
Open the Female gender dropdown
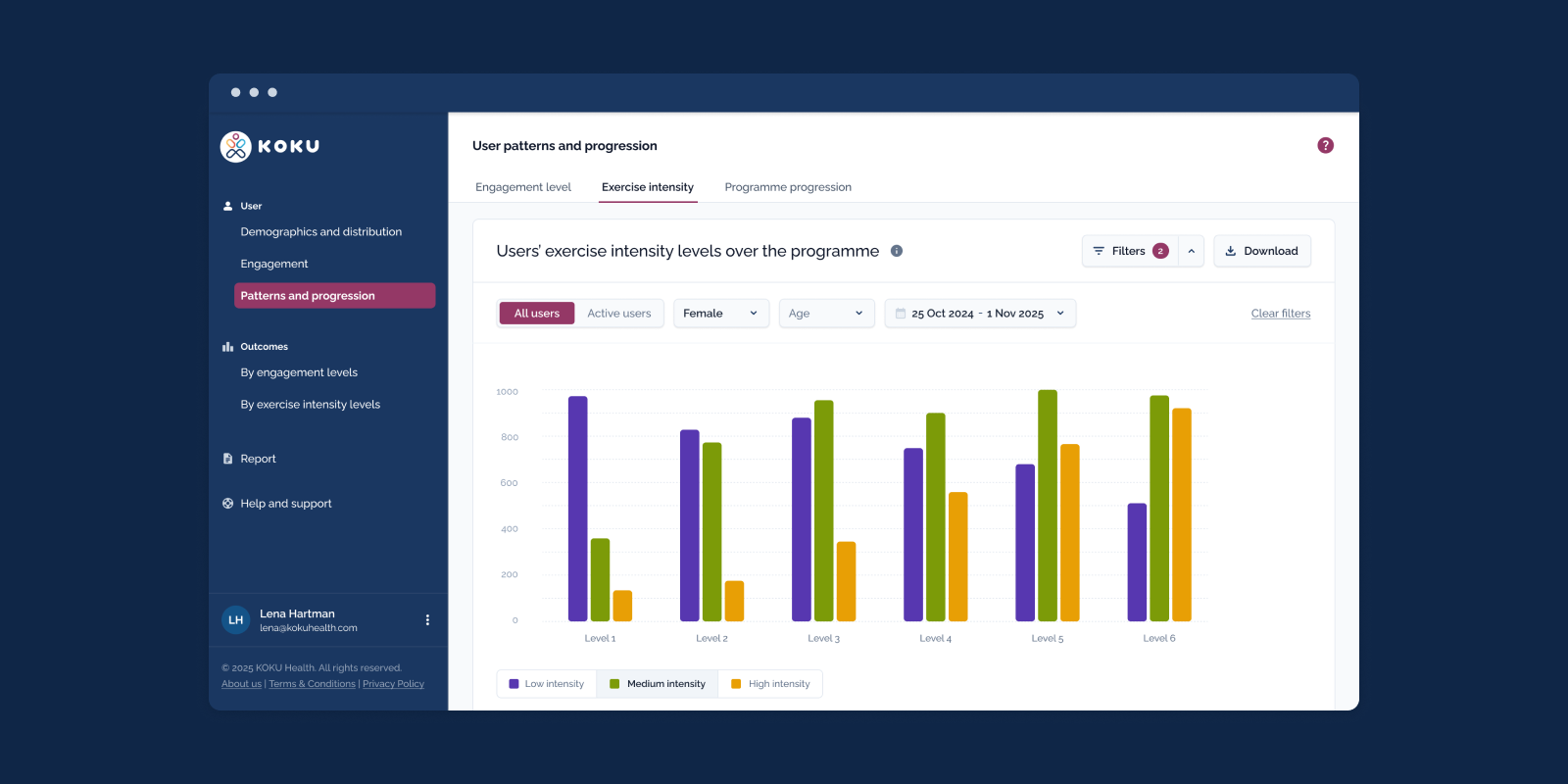721,314
